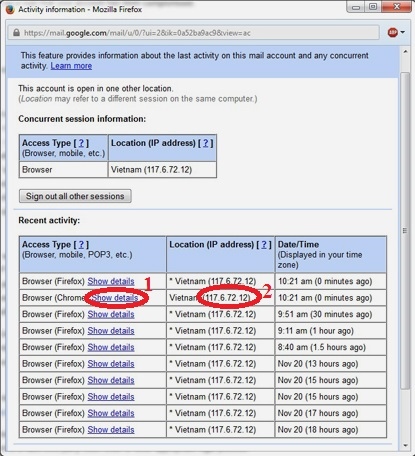Click the Firefox logo in the title bar
Viewport: 415px width, 456px height.
(x=10, y=9)
